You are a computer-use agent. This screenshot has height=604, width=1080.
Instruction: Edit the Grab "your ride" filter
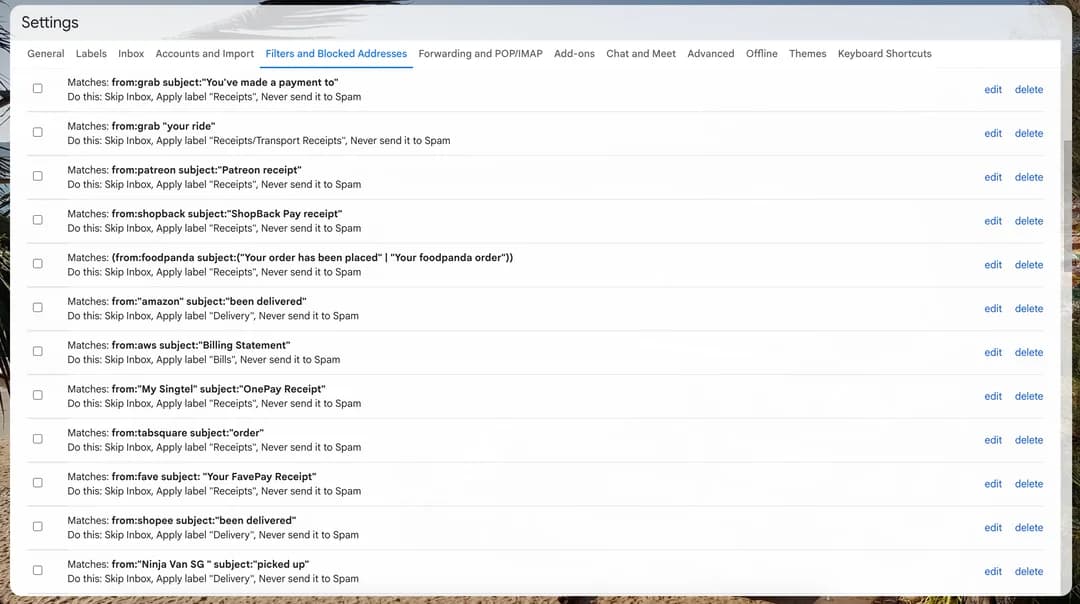(x=992, y=133)
